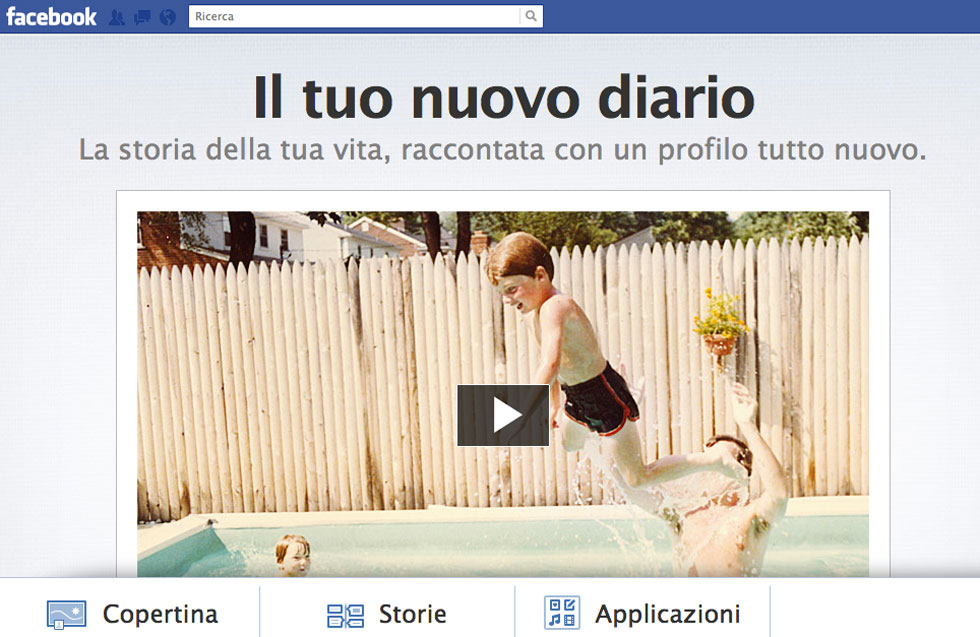Click the "Il tuo nuovo diario" heading
The image size is (980, 637).
[x=503, y=97]
